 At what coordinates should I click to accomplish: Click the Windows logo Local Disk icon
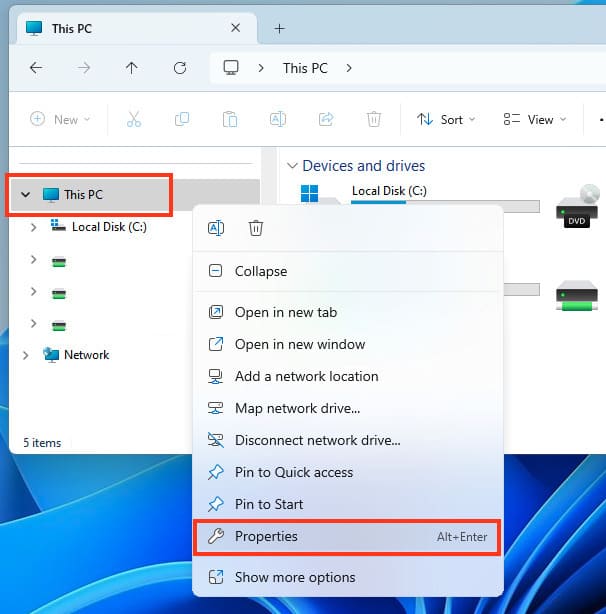click(x=309, y=193)
